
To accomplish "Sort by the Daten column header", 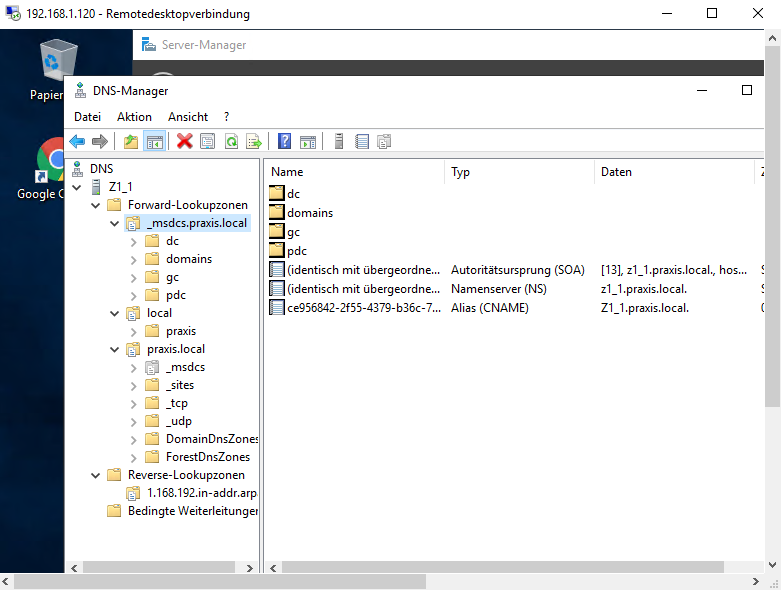I will click(674, 172).
